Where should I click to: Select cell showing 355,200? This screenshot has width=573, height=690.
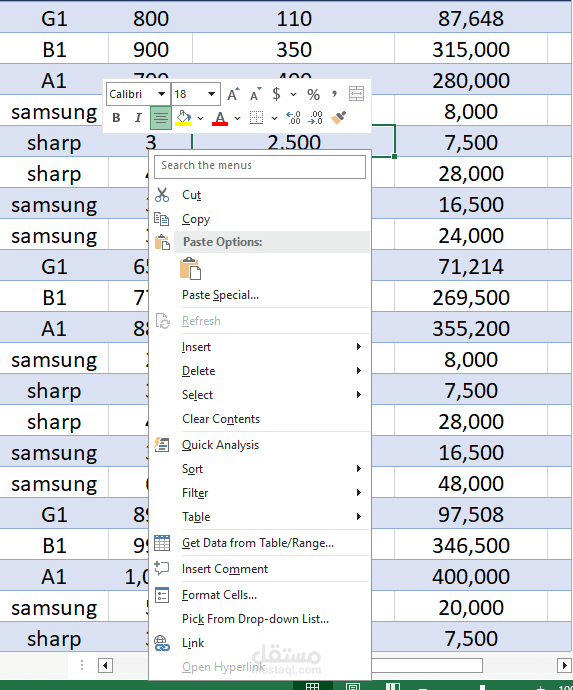(471, 328)
